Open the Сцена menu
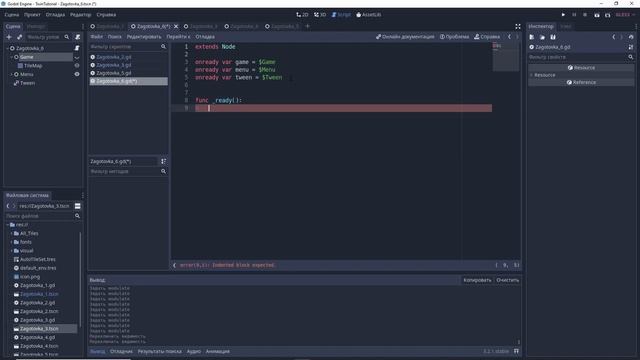The width and height of the screenshot is (640, 360). point(12,15)
